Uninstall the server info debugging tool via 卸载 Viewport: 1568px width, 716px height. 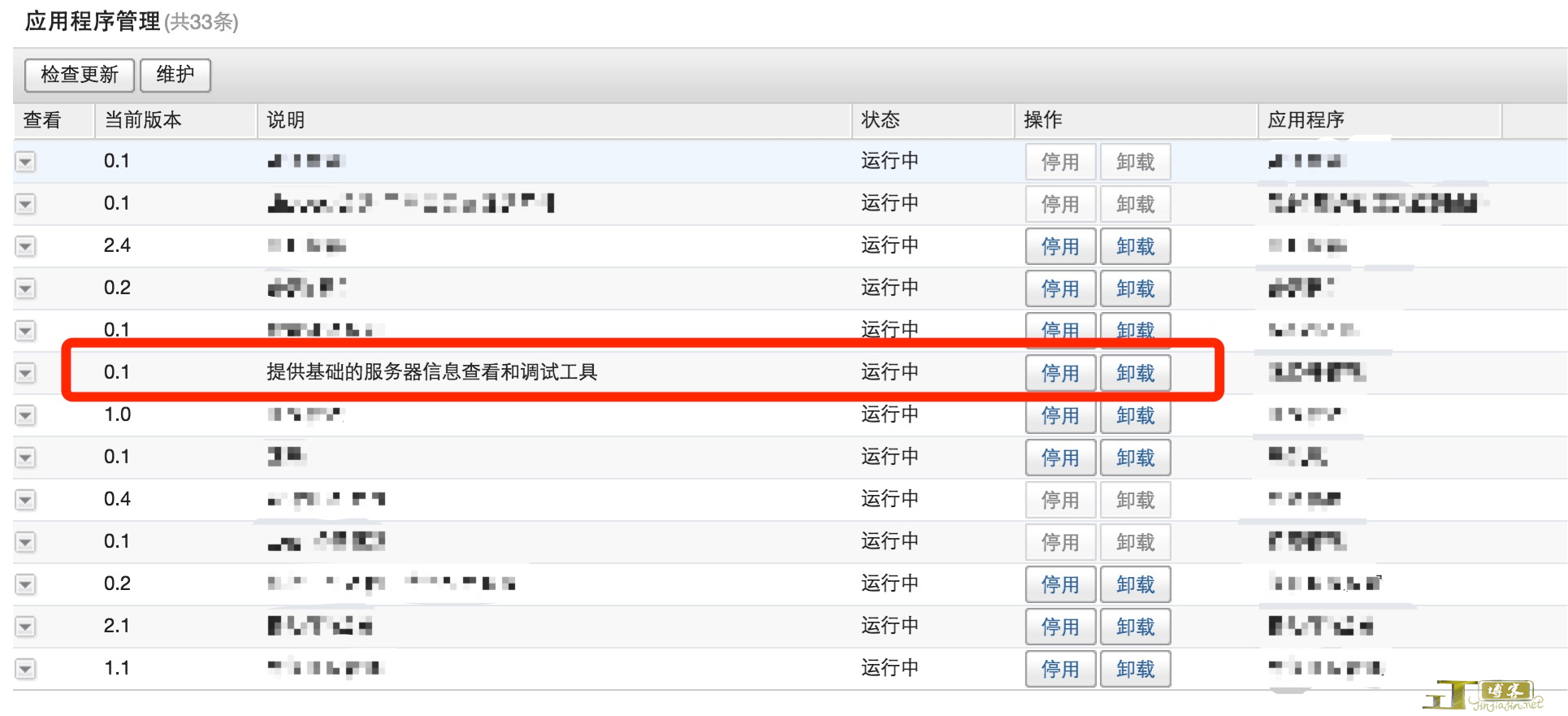(x=1135, y=373)
